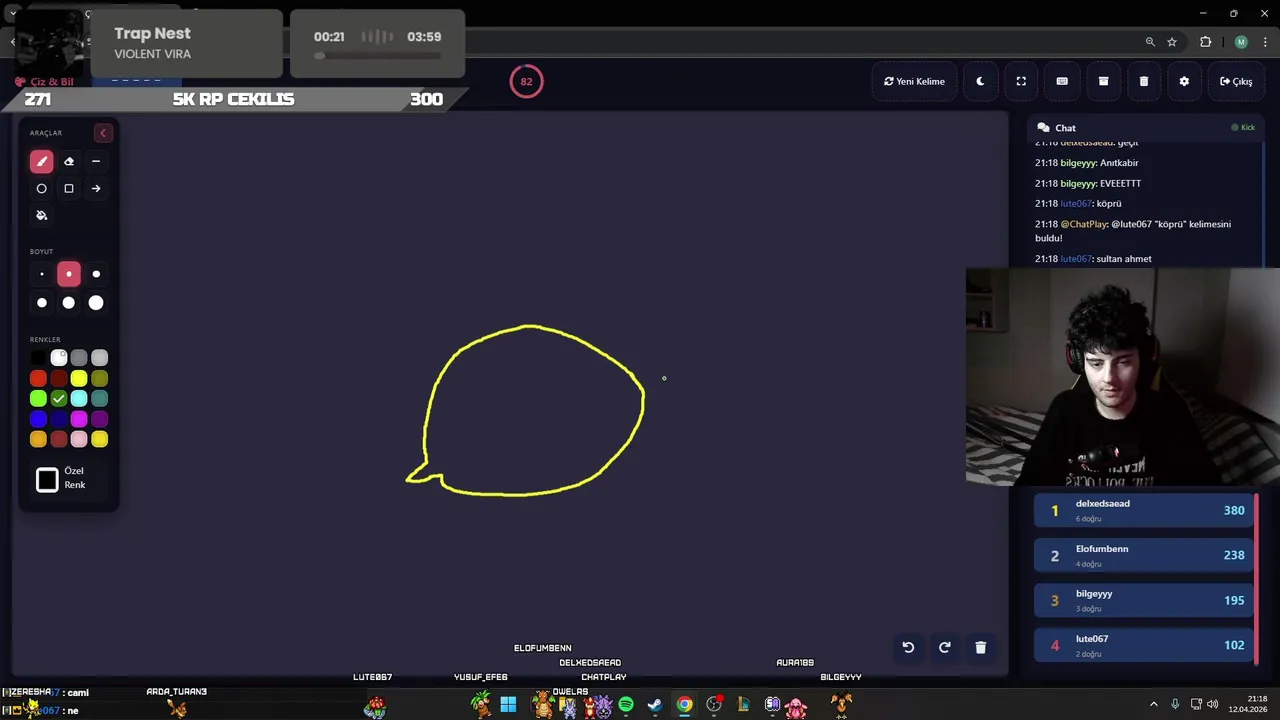Viewport: 1280px width, 720px height.
Task: Enter fullscreen mode via expand icon
Action: click(x=1021, y=81)
